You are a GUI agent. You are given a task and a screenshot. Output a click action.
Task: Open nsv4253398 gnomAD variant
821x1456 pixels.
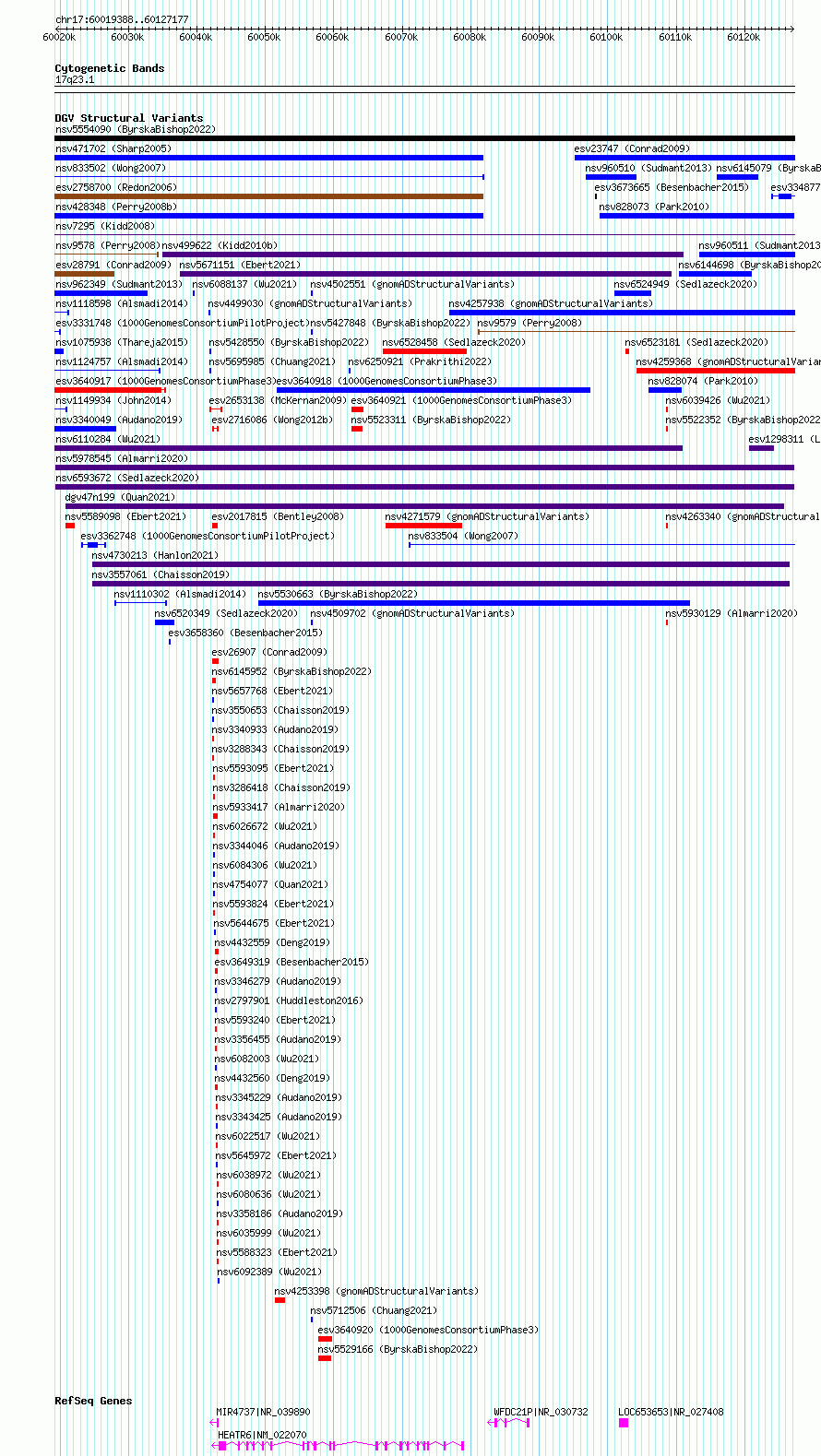(x=376, y=1291)
